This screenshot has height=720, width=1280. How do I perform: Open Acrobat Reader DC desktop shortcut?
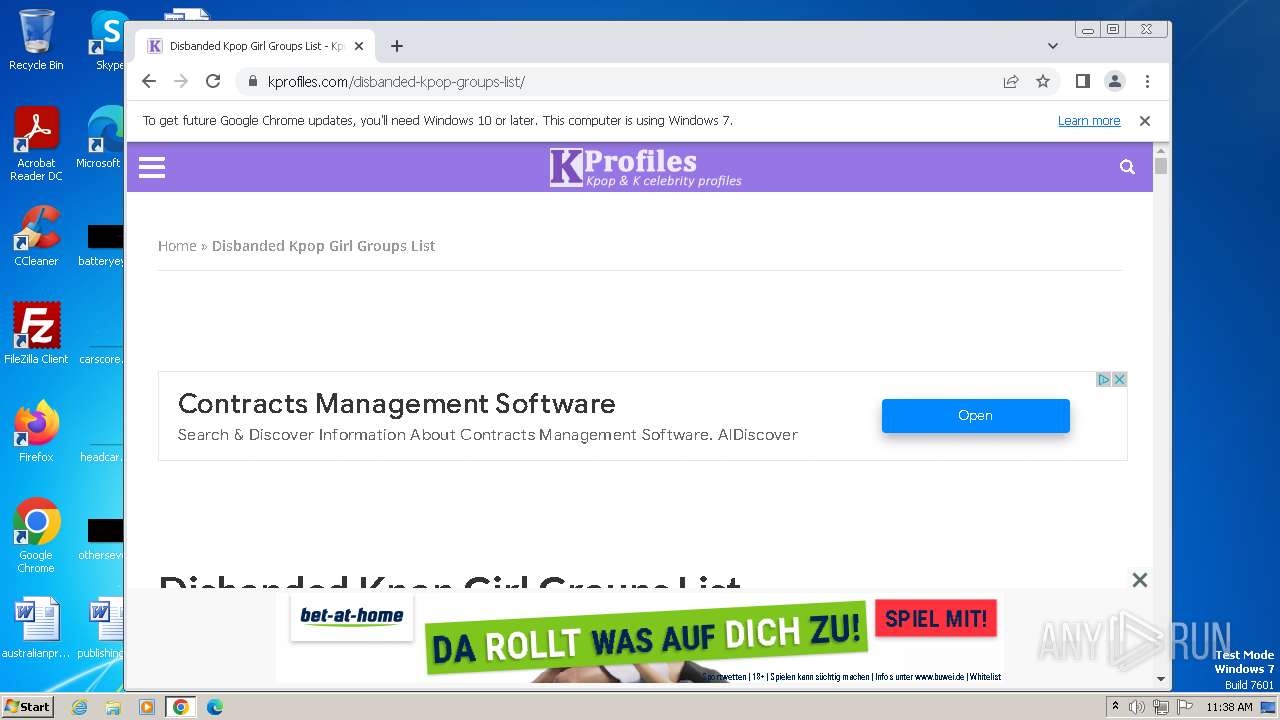click(36, 144)
